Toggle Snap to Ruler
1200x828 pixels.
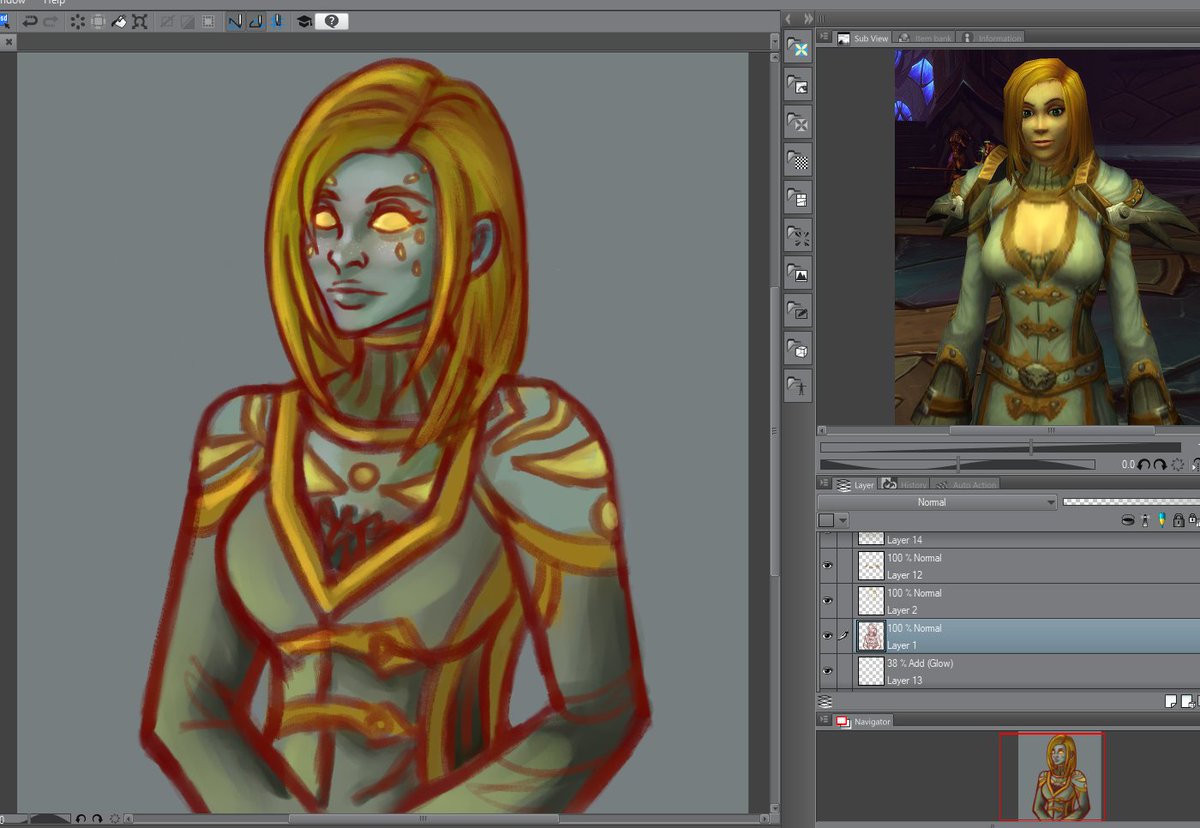click(x=234, y=21)
